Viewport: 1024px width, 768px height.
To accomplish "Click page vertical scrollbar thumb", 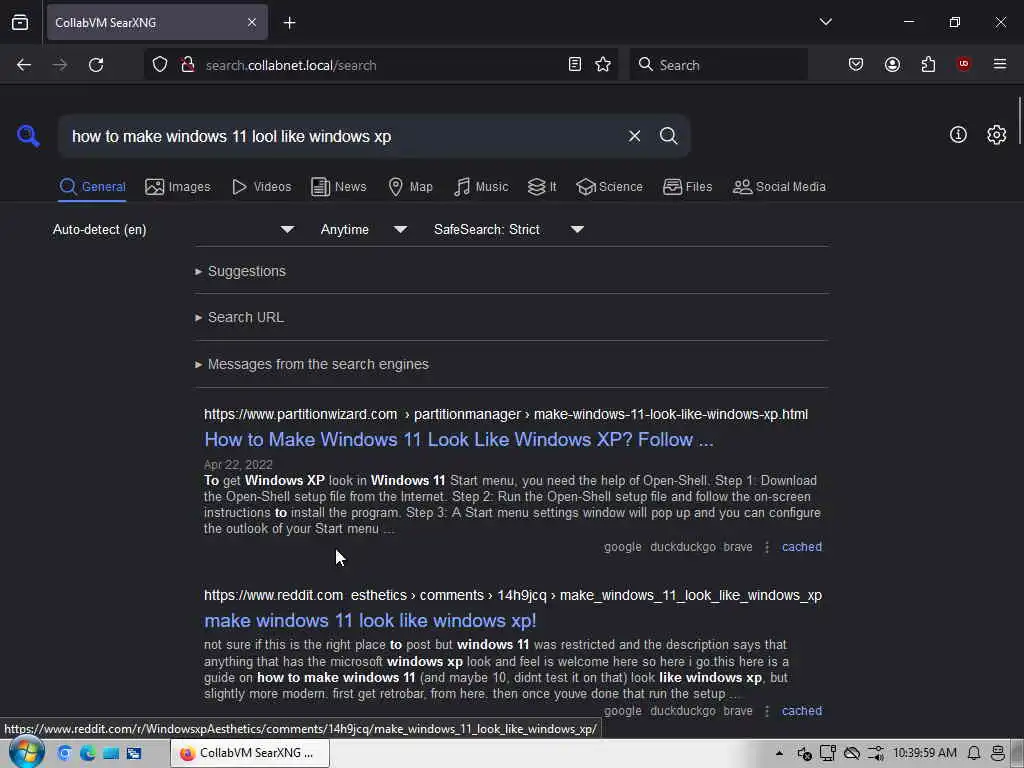I will point(1019,121).
